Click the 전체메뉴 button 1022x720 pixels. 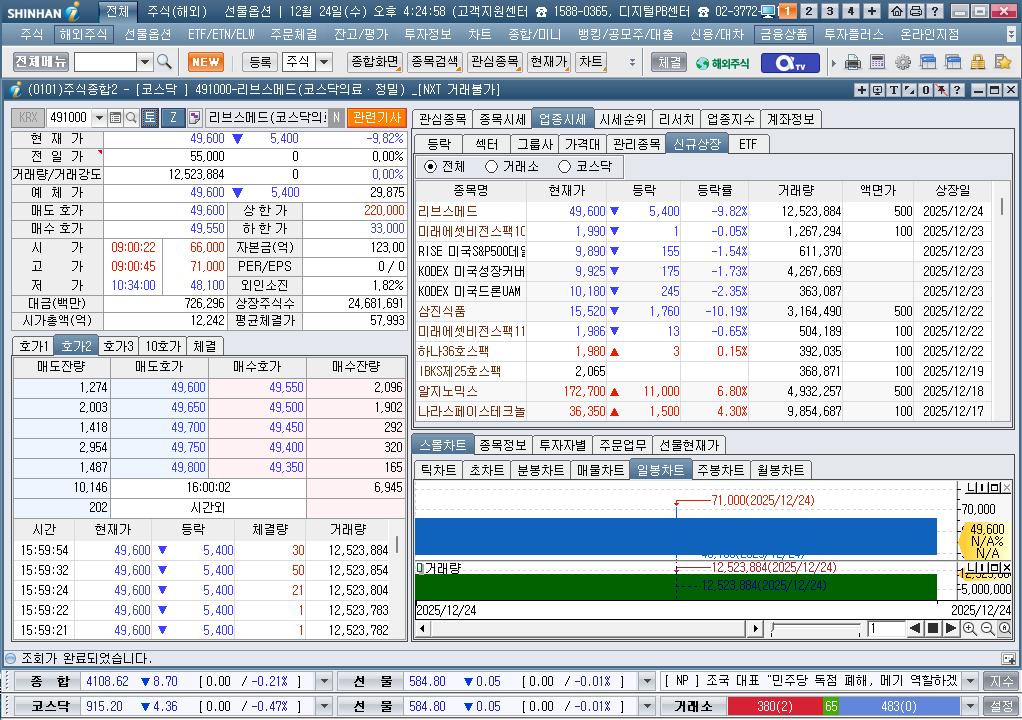pyautogui.click(x=40, y=62)
